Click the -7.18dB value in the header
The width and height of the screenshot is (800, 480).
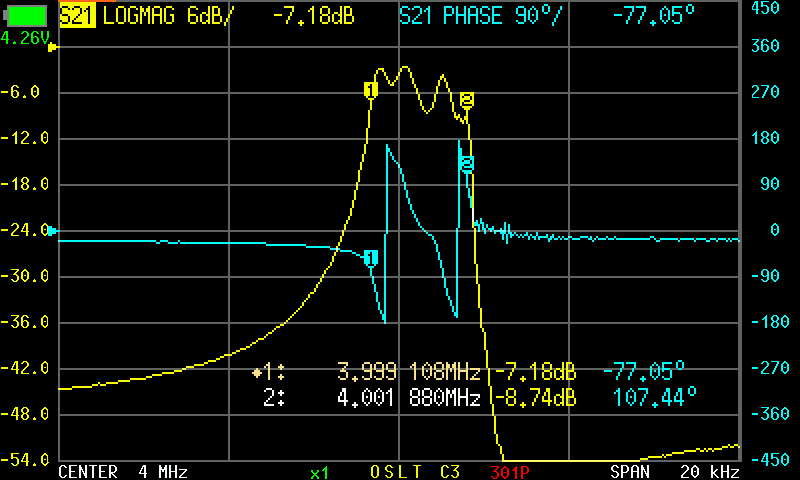pyautogui.click(x=313, y=16)
